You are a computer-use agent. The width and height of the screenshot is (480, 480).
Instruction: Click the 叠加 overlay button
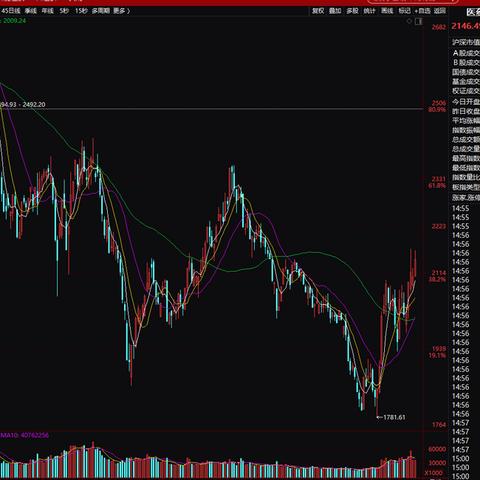[335, 11]
